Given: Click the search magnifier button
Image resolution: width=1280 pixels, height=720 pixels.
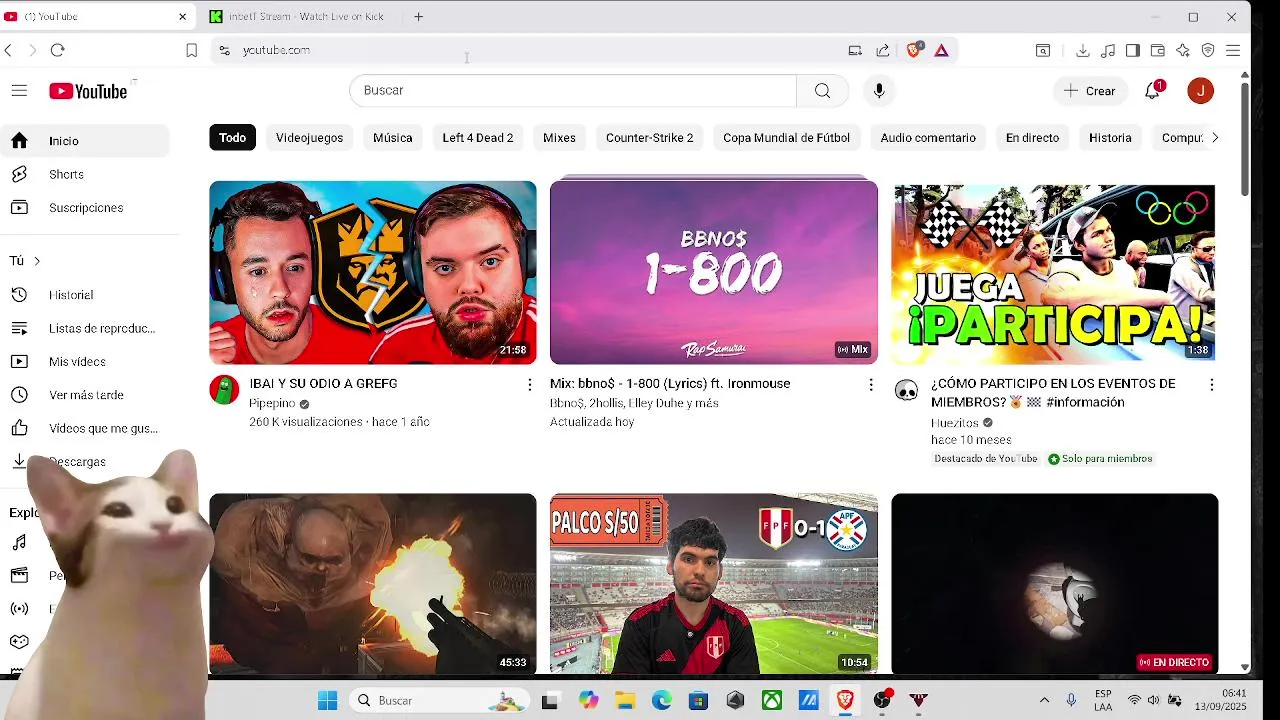Looking at the screenshot, I should pos(822,91).
